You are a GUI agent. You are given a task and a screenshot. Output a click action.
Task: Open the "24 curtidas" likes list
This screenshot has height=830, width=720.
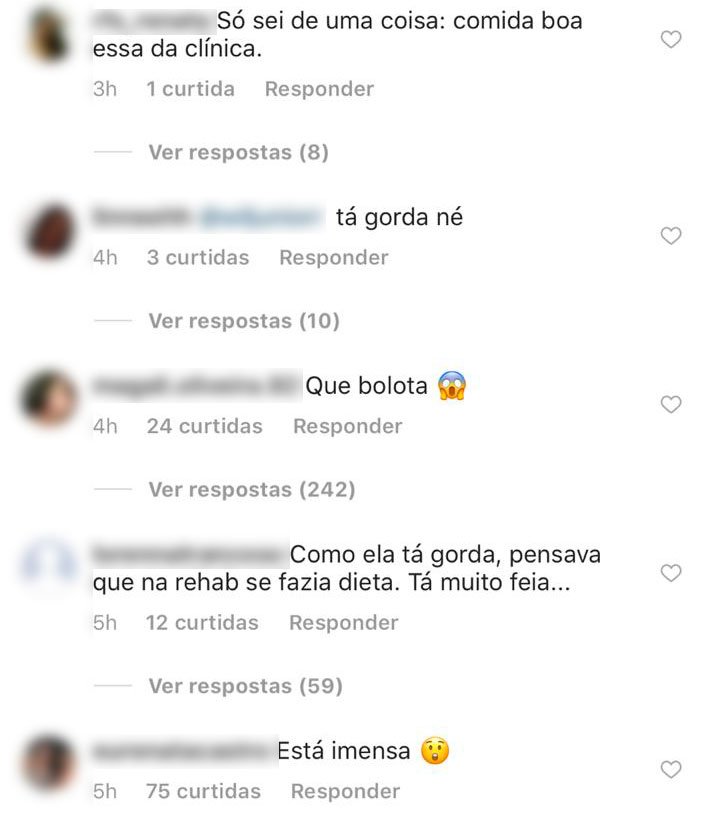(204, 426)
